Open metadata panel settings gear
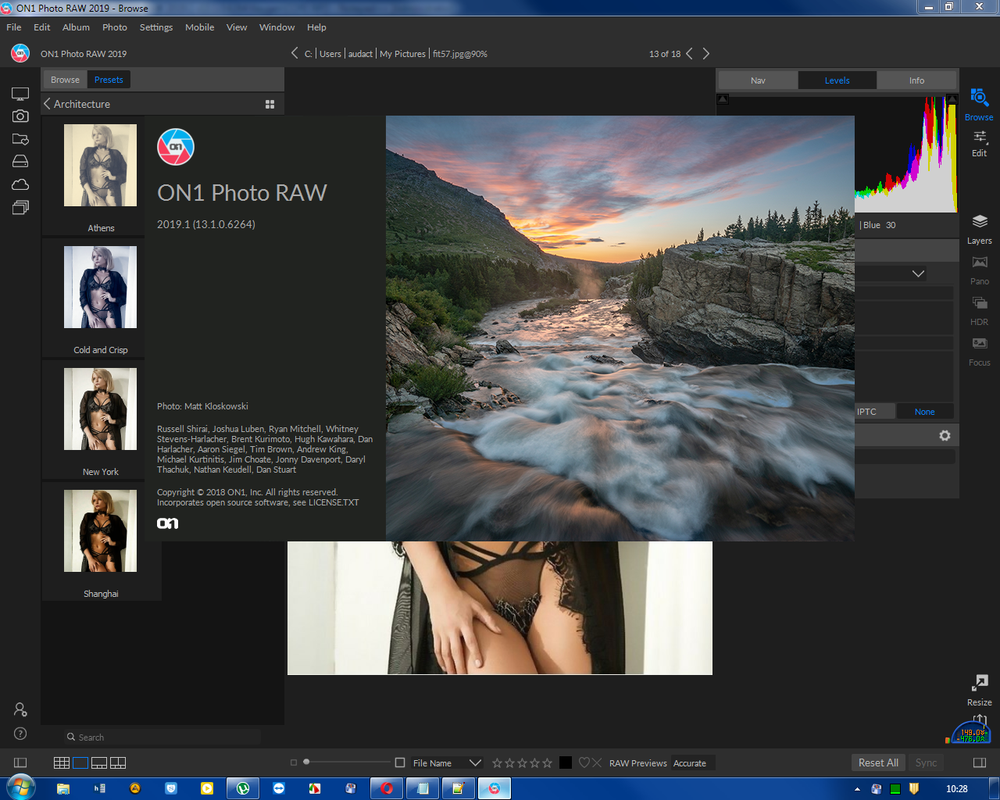Image resolution: width=1000 pixels, height=800 pixels. click(x=945, y=436)
